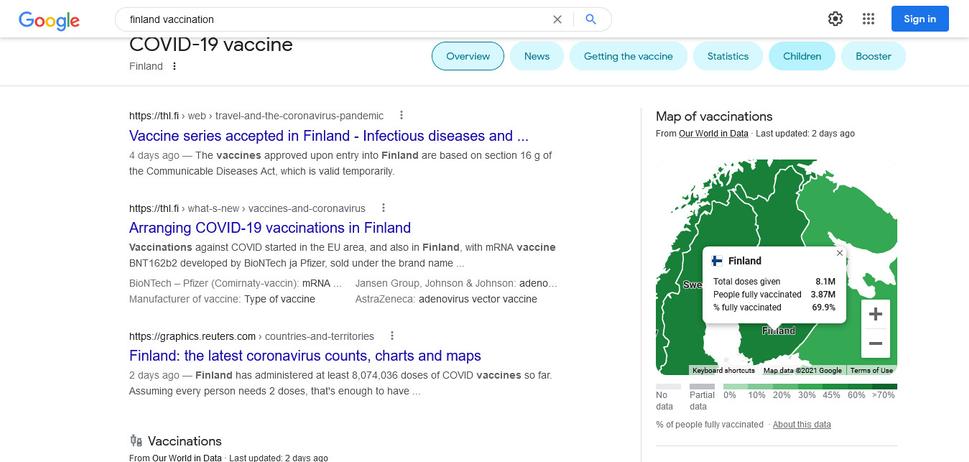
Task: Select the News tab
Action: click(x=536, y=56)
